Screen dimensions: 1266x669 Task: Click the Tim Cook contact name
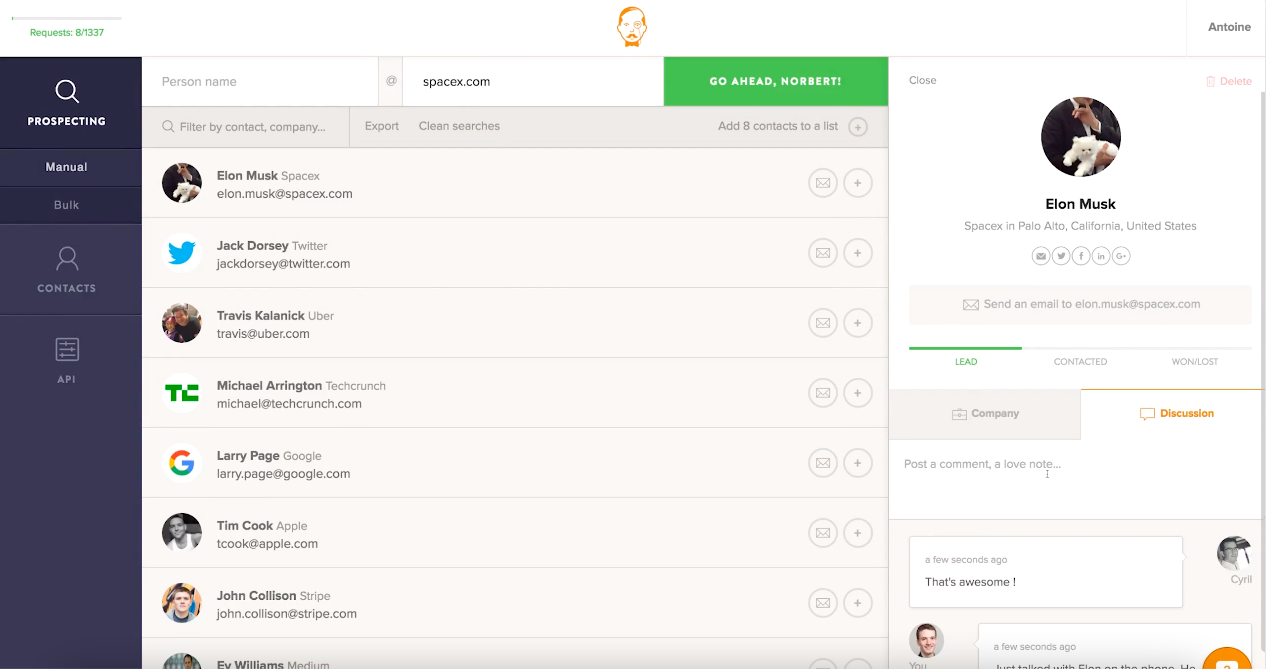[245, 526]
